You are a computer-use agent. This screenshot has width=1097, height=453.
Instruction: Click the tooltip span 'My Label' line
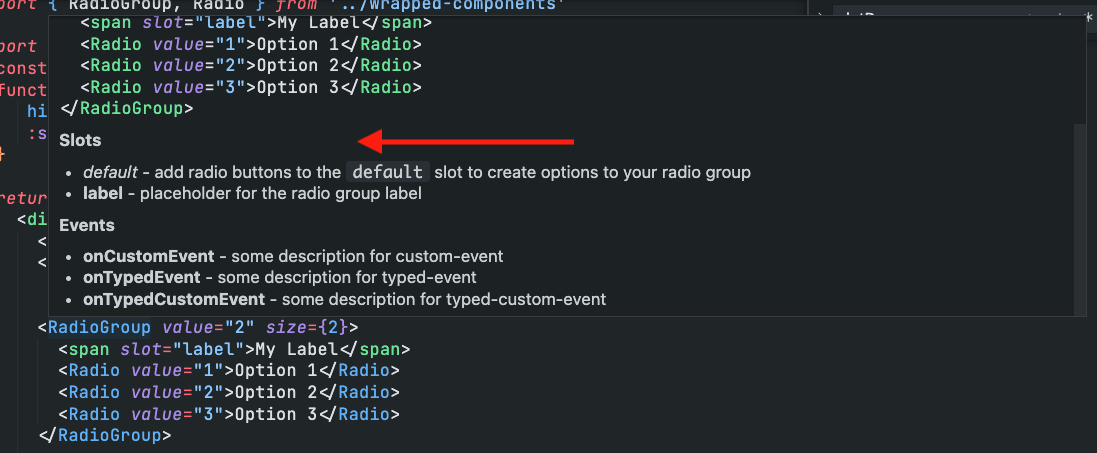coord(255,22)
